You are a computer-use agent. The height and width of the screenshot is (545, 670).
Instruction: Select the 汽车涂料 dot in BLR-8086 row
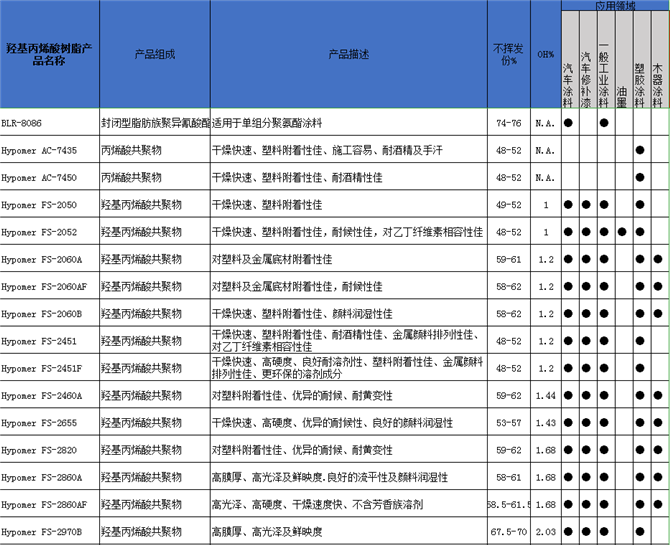568,123
